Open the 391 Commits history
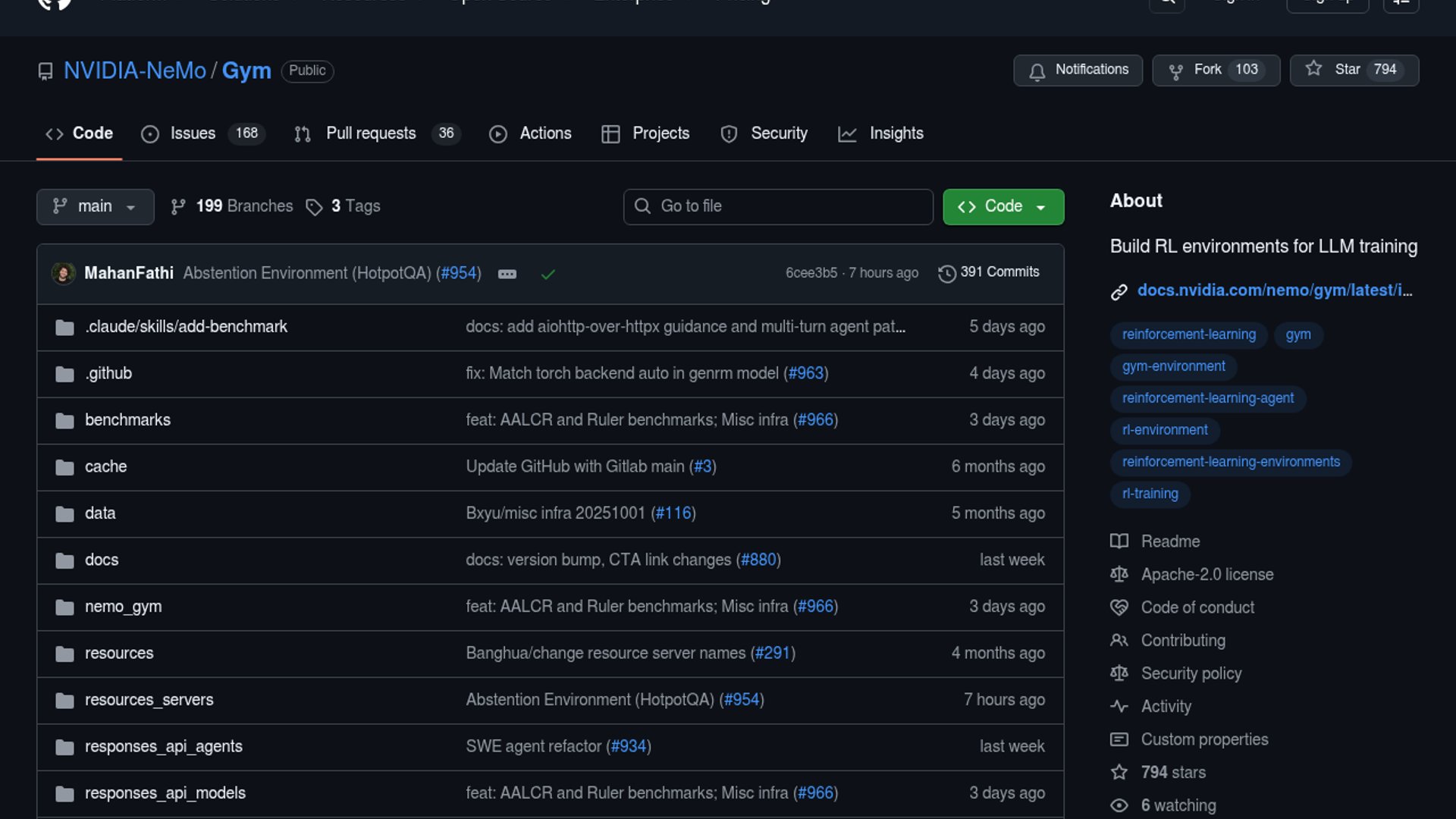The height and width of the screenshot is (819, 1456). 989,272
